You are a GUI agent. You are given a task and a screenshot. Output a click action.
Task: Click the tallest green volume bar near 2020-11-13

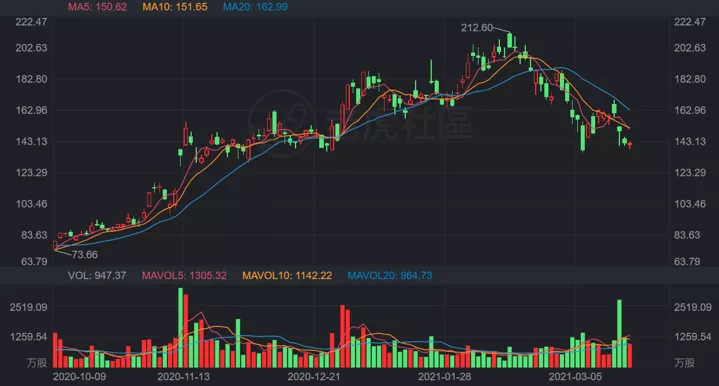(x=180, y=328)
